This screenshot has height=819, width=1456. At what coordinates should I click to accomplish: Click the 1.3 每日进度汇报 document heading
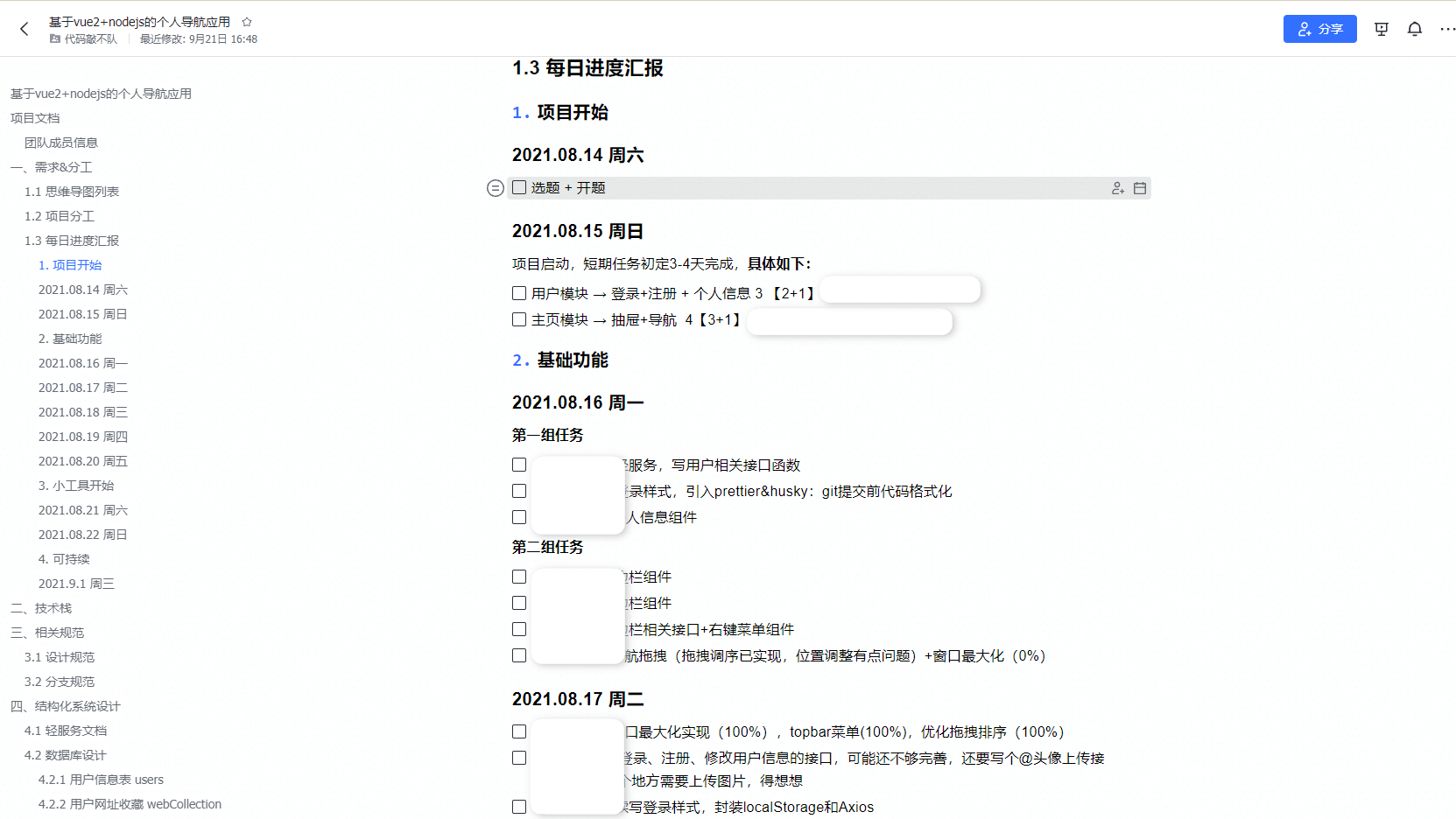click(587, 68)
